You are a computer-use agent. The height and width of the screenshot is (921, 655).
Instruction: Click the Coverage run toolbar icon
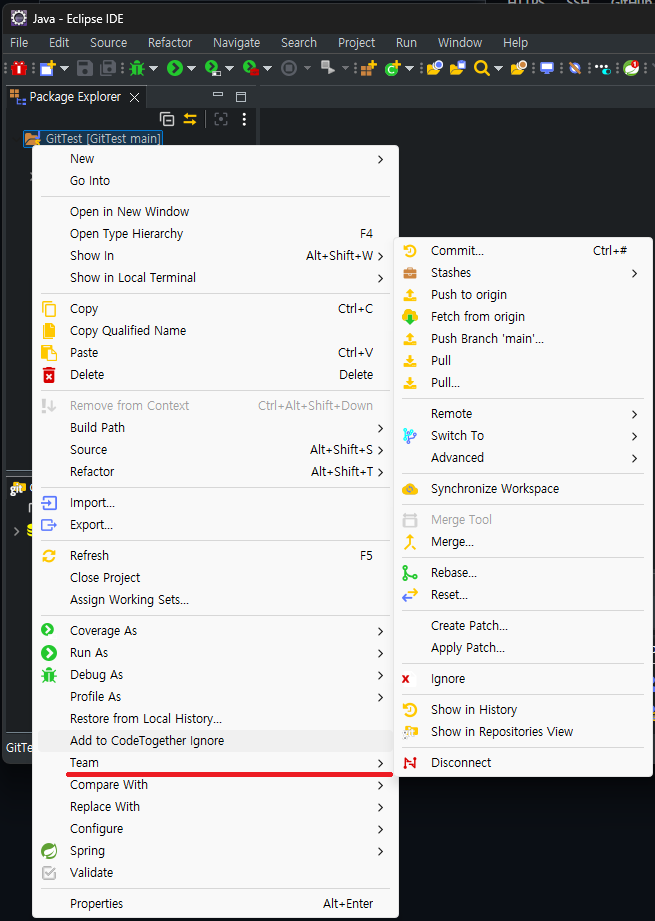(x=213, y=68)
